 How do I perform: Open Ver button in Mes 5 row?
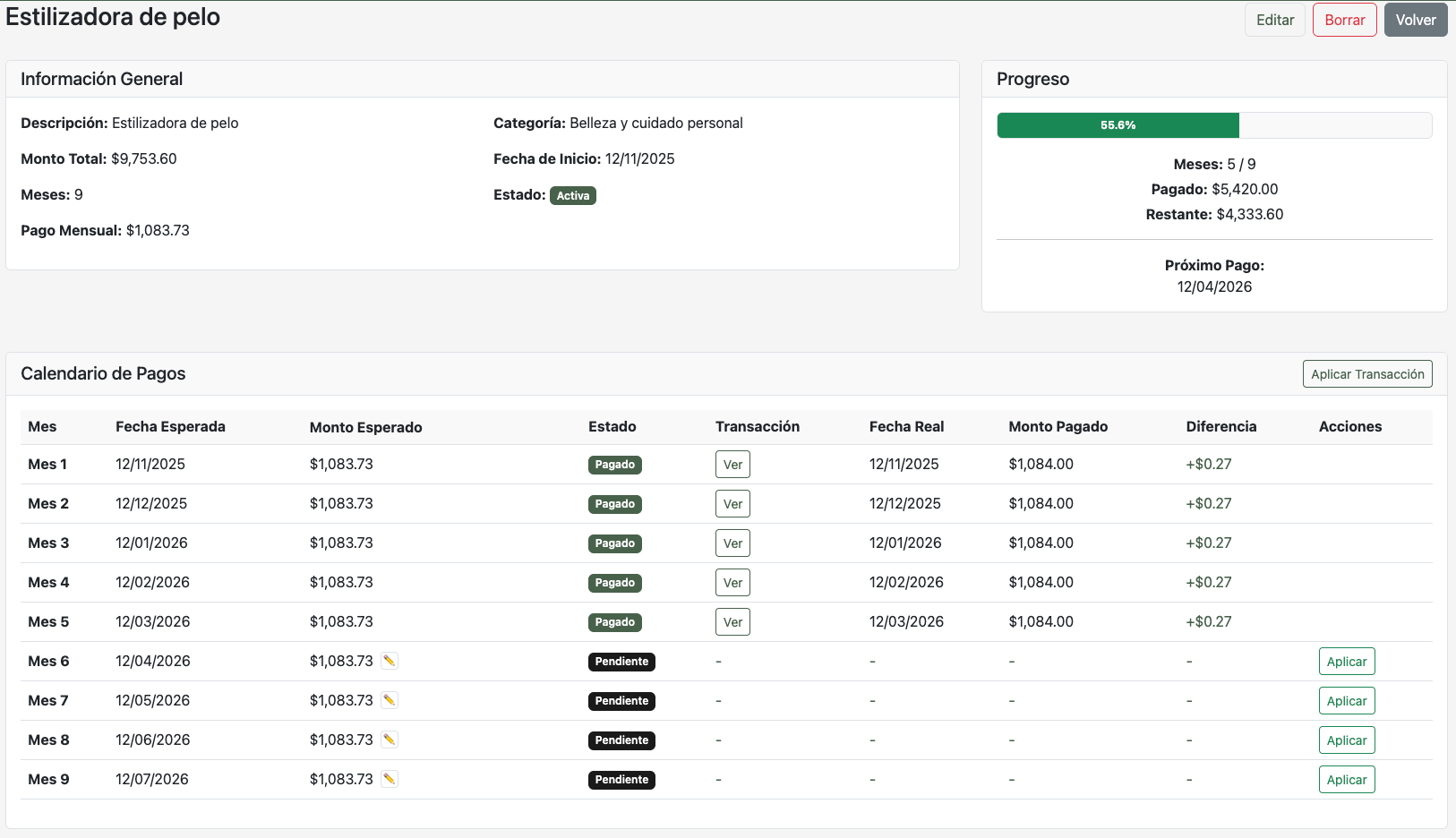point(732,622)
